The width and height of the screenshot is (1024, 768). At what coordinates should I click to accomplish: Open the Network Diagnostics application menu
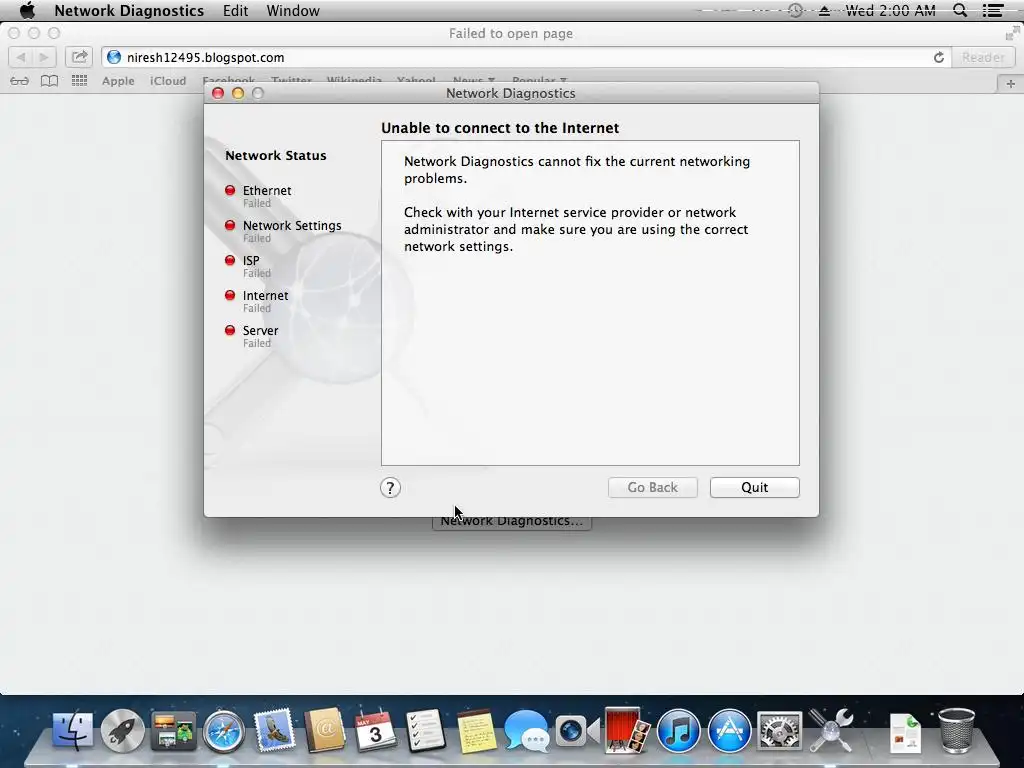[129, 11]
